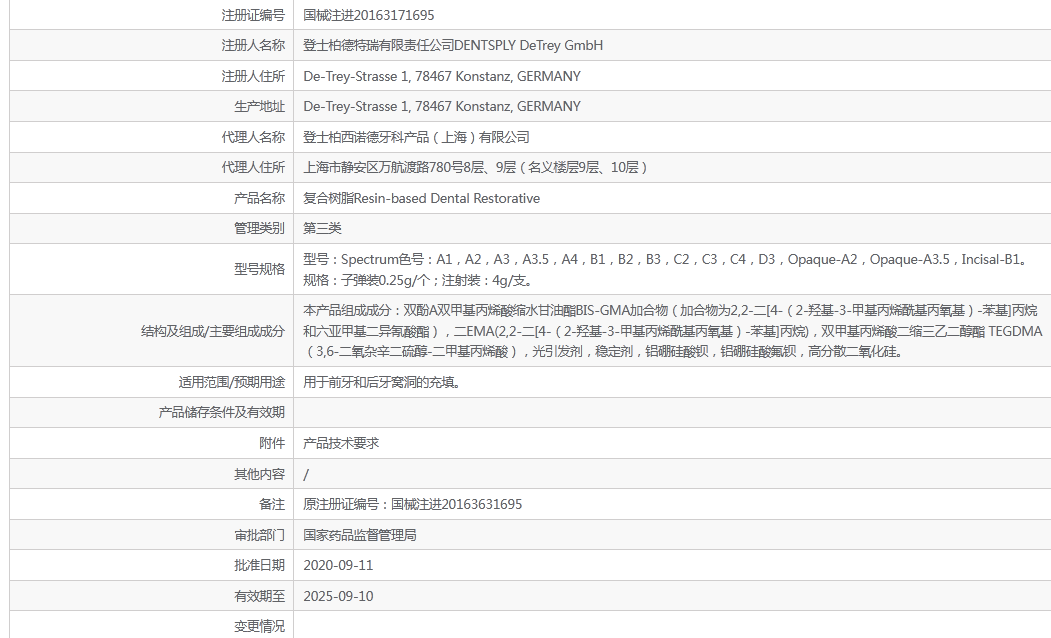Select the 其他内容 label

[x=259, y=474]
